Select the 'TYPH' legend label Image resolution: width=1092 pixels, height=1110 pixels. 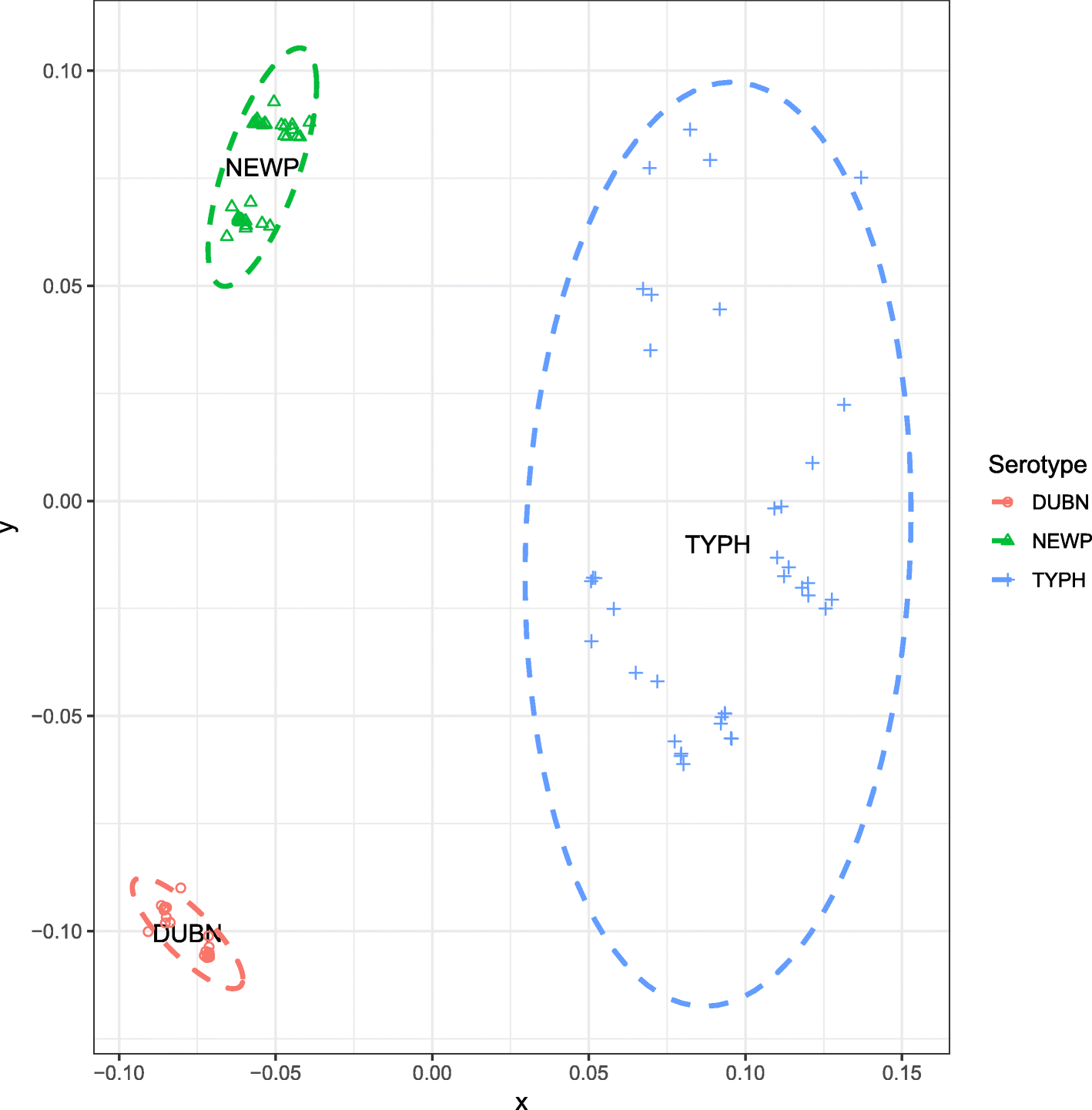[x=1059, y=580]
